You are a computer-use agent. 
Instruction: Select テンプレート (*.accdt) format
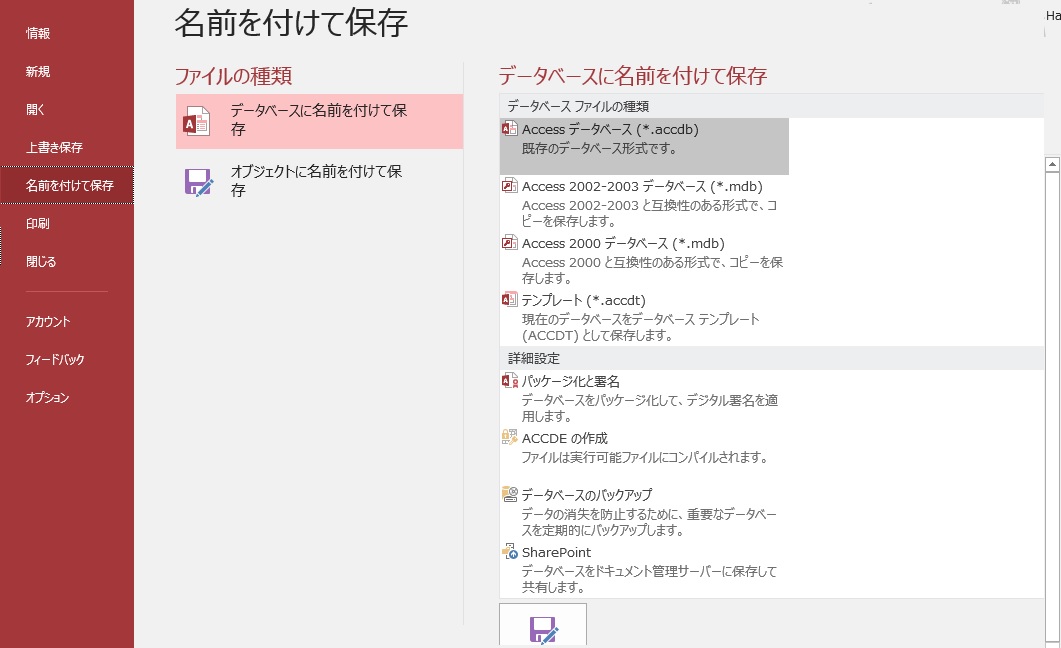coord(644,317)
